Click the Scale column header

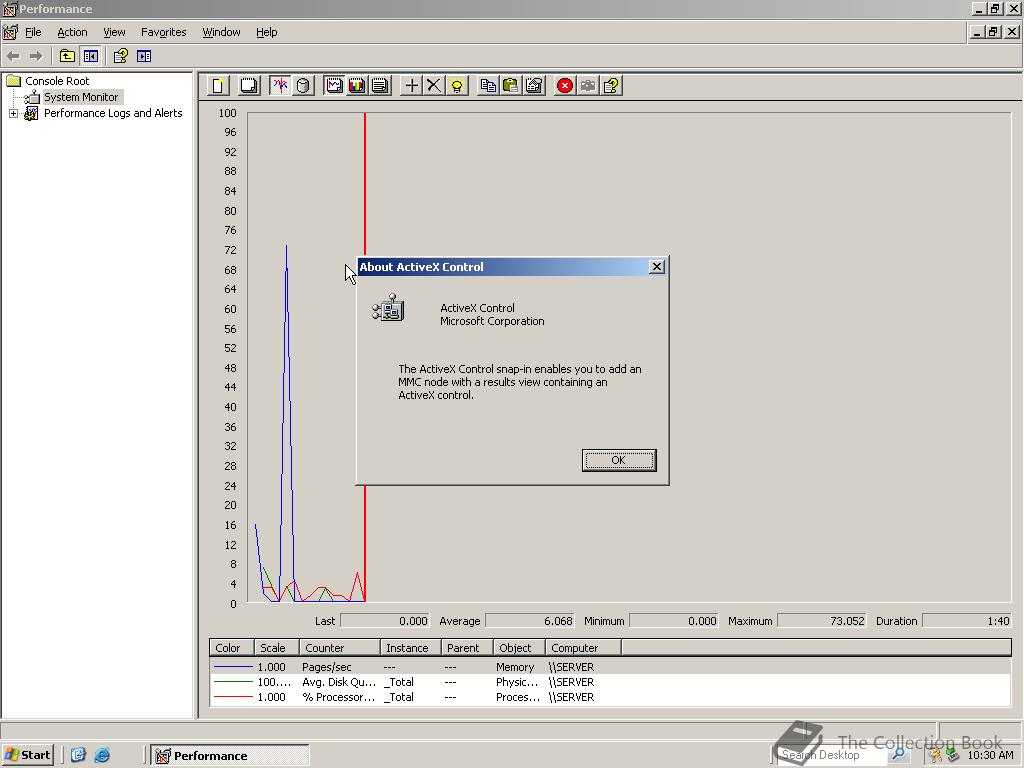[276, 648]
